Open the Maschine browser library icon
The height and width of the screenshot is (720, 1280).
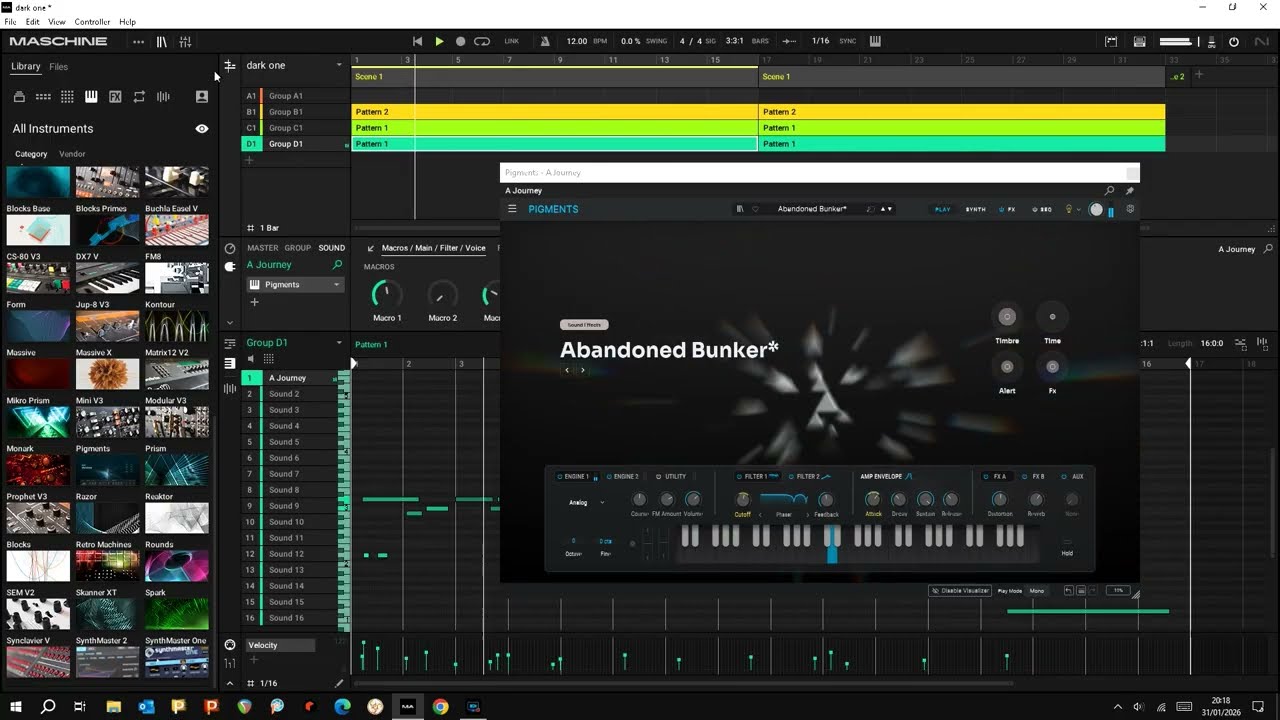[x=161, y=42]
